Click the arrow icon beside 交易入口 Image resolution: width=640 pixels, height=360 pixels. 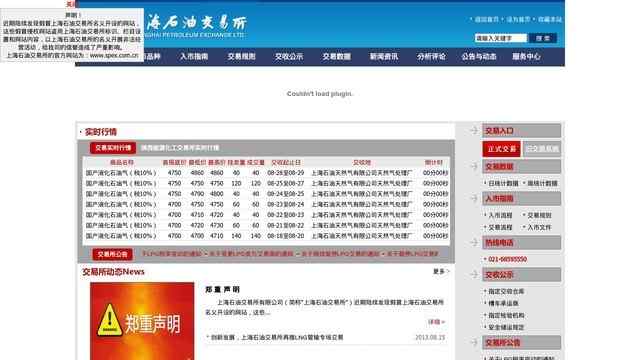[x=473, y=131]
